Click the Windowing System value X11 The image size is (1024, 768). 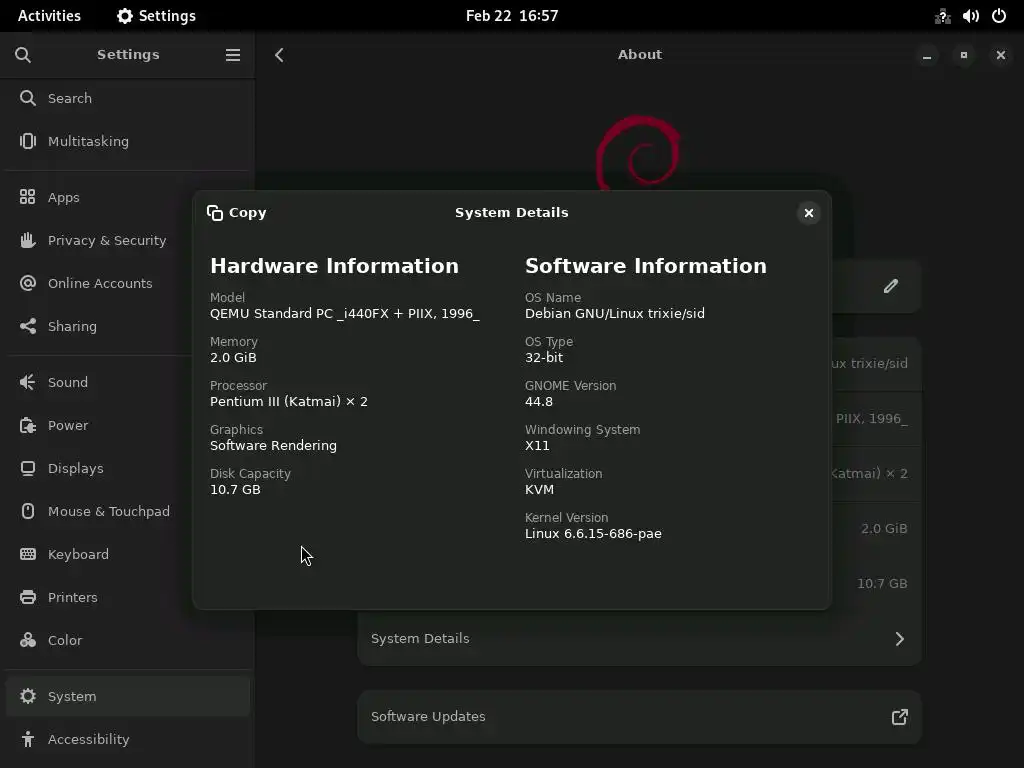click(537, 445)
